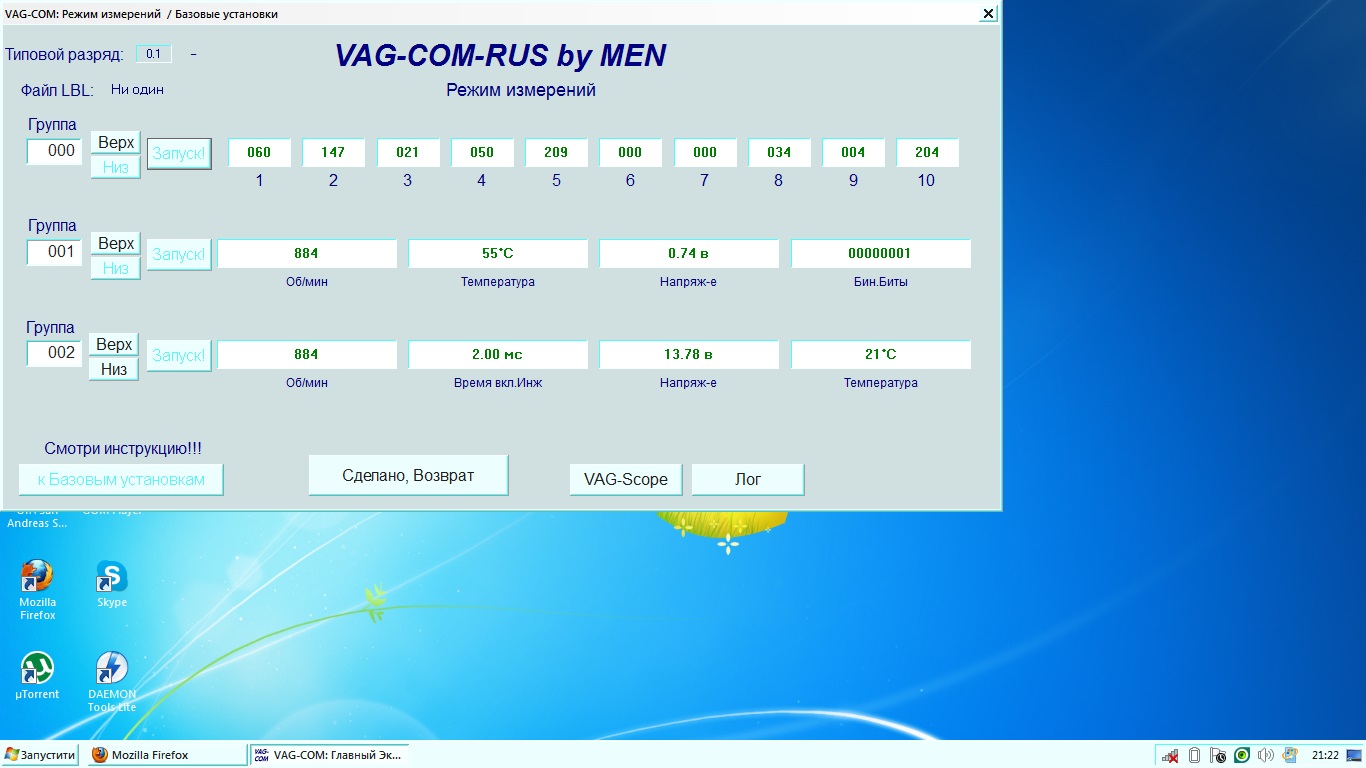The image size is (1366, 768).
Task: Open VAG-Scope
Action: 626,479
